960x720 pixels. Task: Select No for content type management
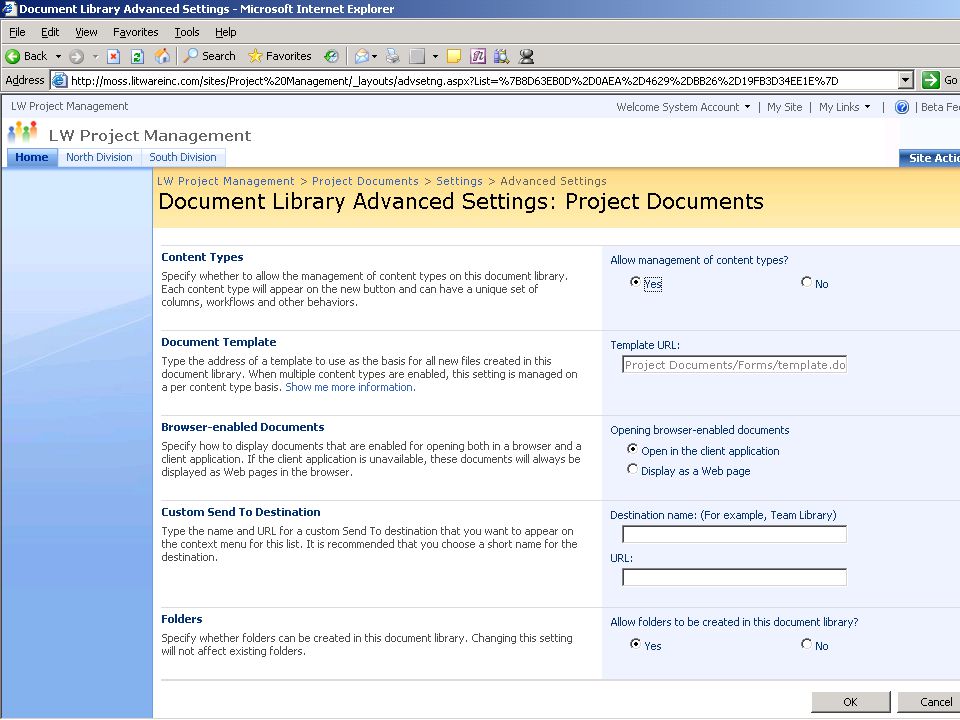click(806, 282)
